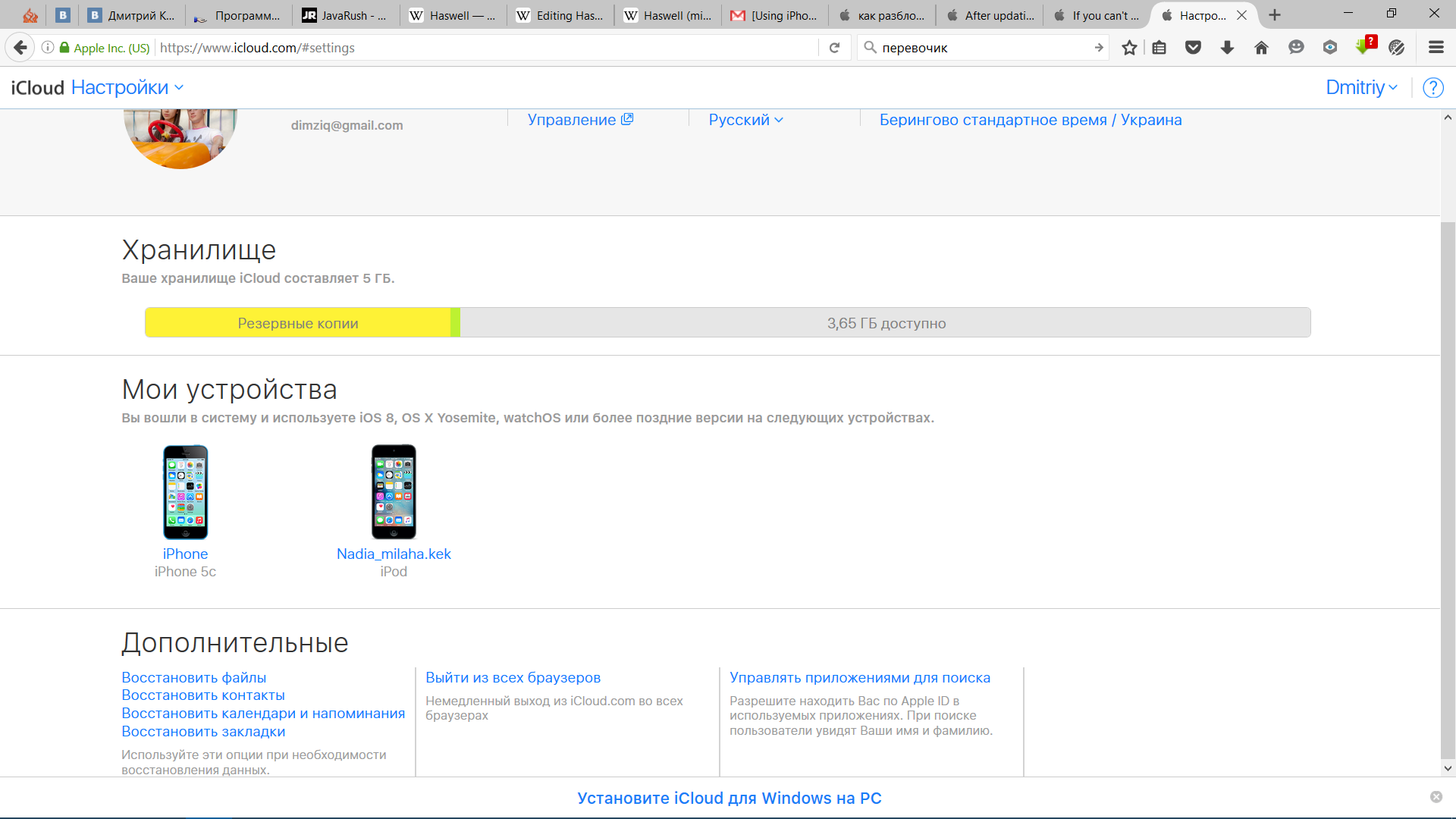Go to browser home page icon
The height and width of the screenshot is (819, 1456).
point(1261,48)
